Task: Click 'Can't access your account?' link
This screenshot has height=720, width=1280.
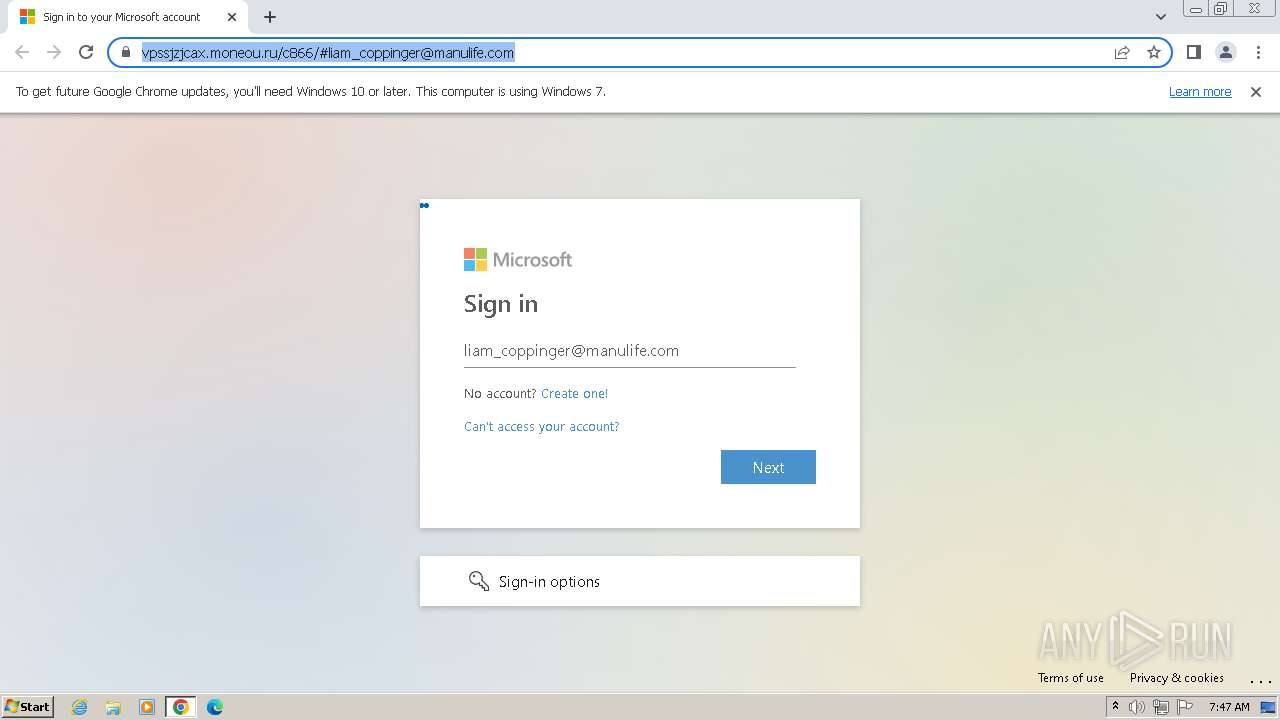Action: click(542, 427)
